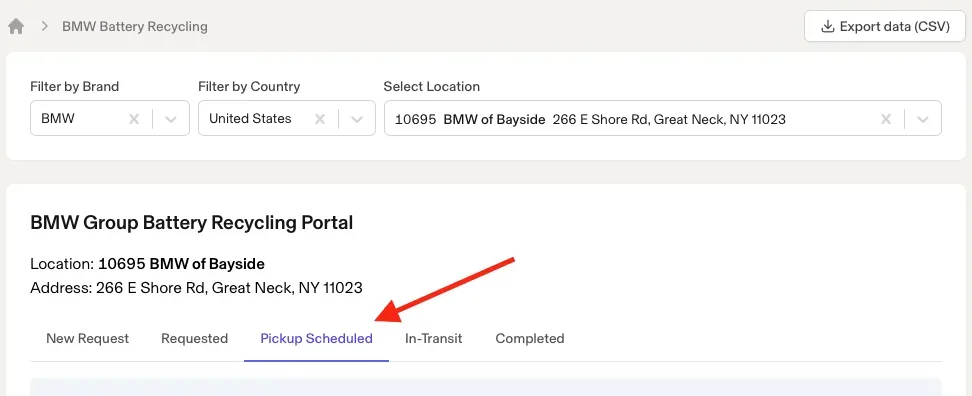Click the Address: 266 E Shore Rd line
This screenshot has height=396, width=972.
(x=197, y=288)
